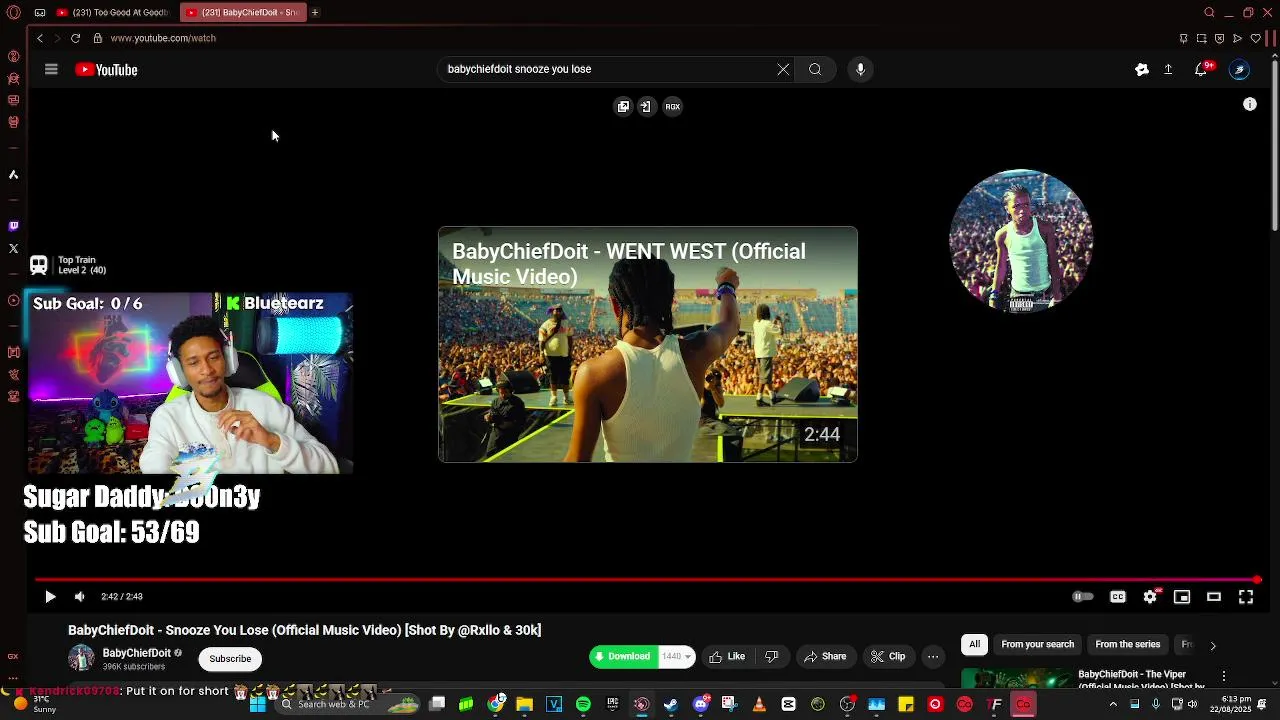This screenshot has height=720, width=1280.
Task: Open the BabyChiefDoit channel name link
Action: click(137, 653)
